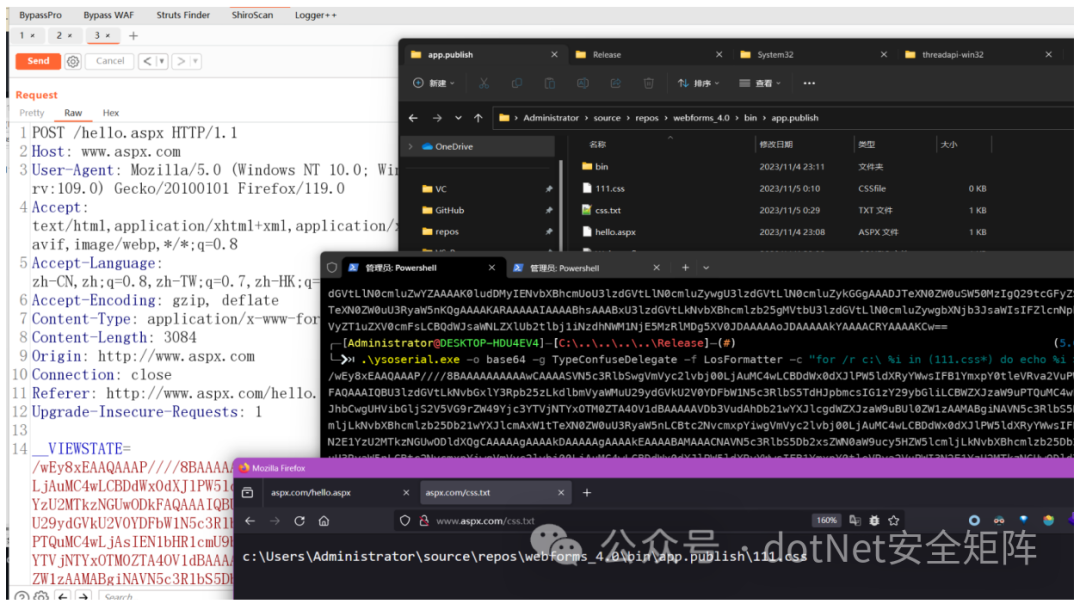Switch request view to Hex
Screen dimensions: 1080x604
(x=111, y=113)
